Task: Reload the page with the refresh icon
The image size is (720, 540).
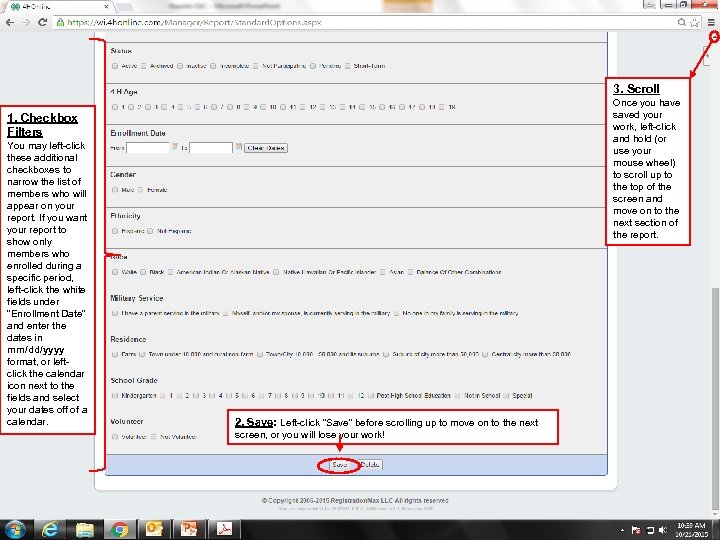Action: click(42, 22)
